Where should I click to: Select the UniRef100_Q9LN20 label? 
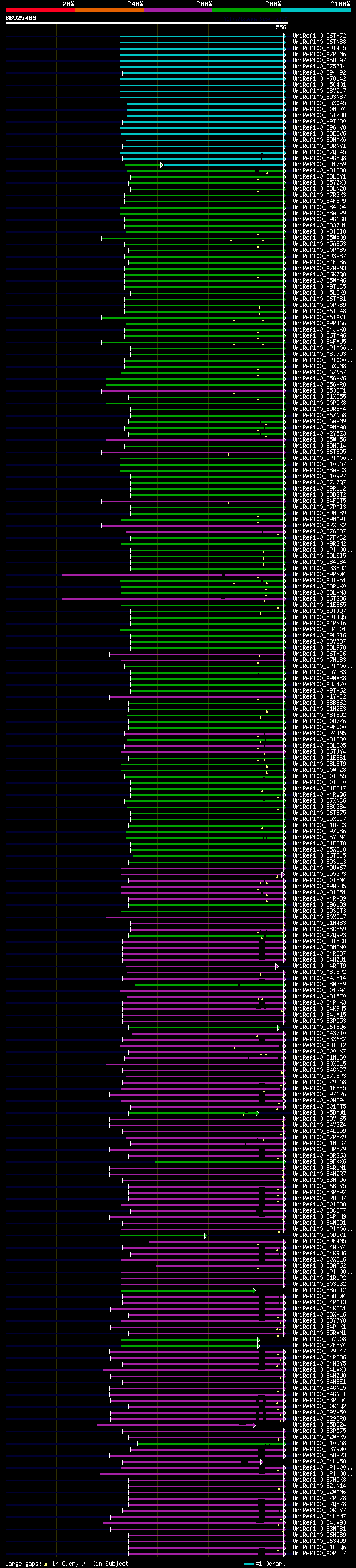click(x=319, y=189)
